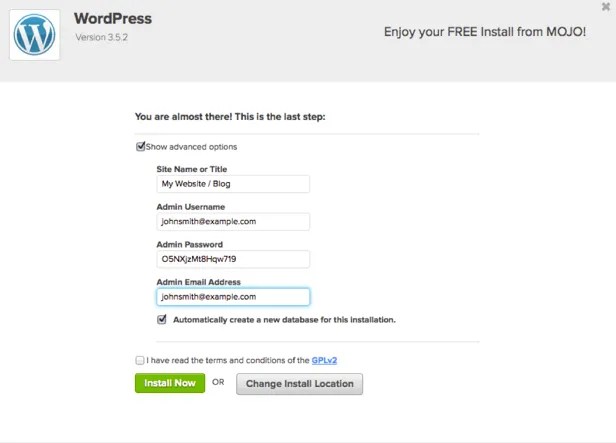Accept the terms and conditions checkbox
The width and height of the screenshot is (616, 443).
[139, 360]
